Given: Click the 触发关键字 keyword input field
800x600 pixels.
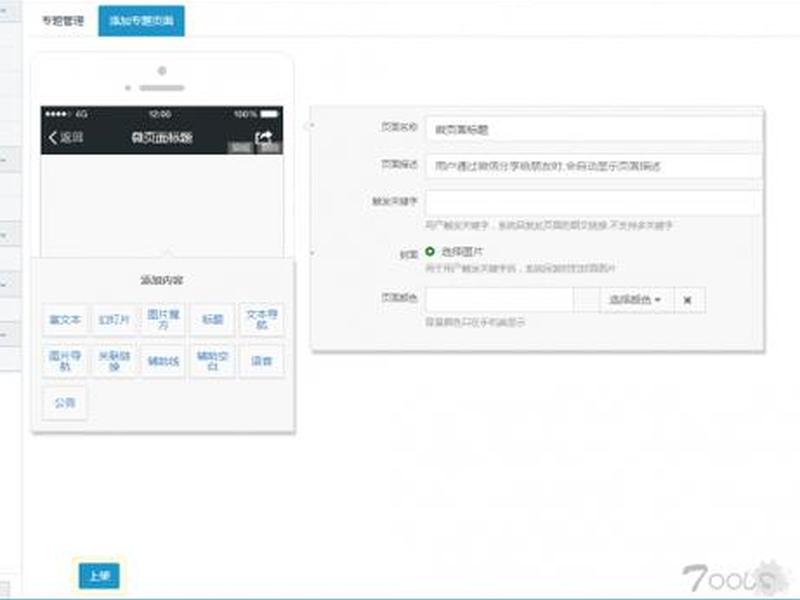Looking at the screenshot, I should coord(594,202).
